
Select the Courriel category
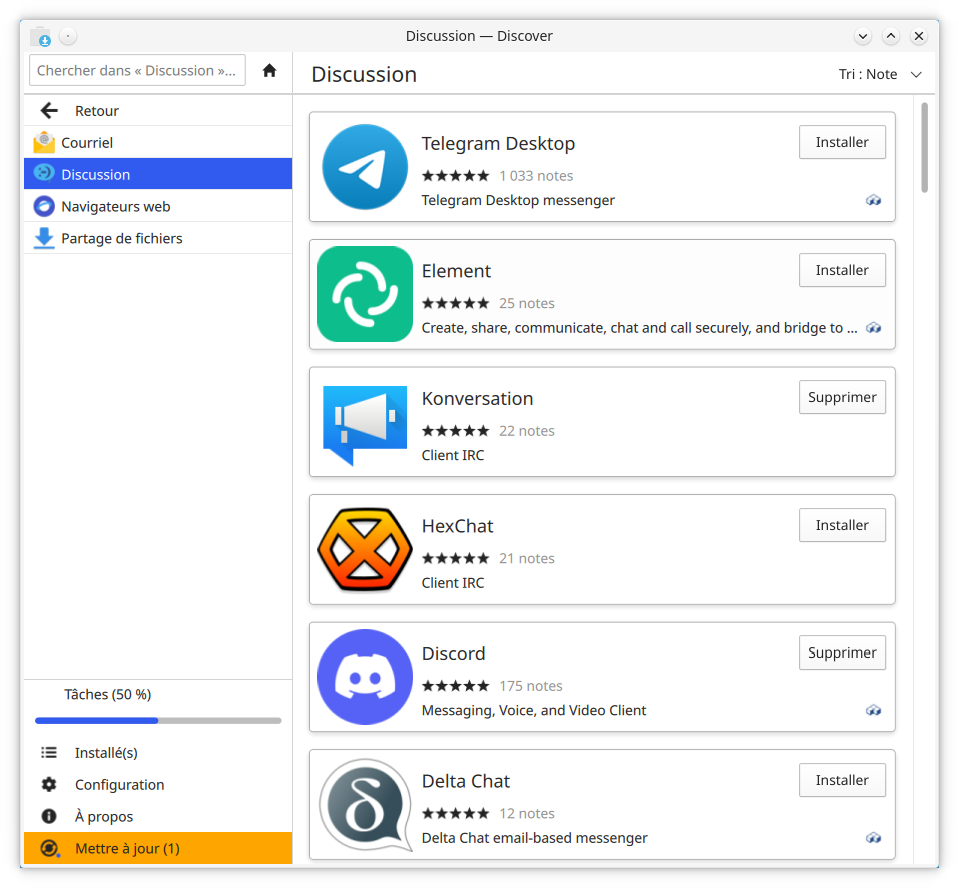coord(158,142)
